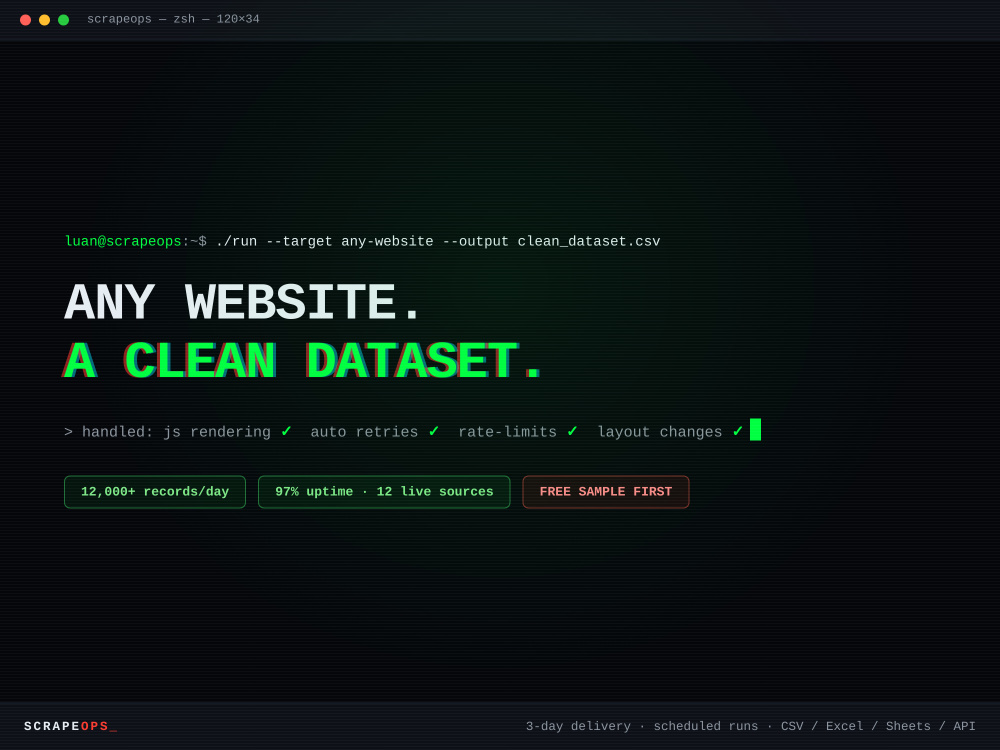Click the 'scheduled runs' footer text

(x=706, y=726)
